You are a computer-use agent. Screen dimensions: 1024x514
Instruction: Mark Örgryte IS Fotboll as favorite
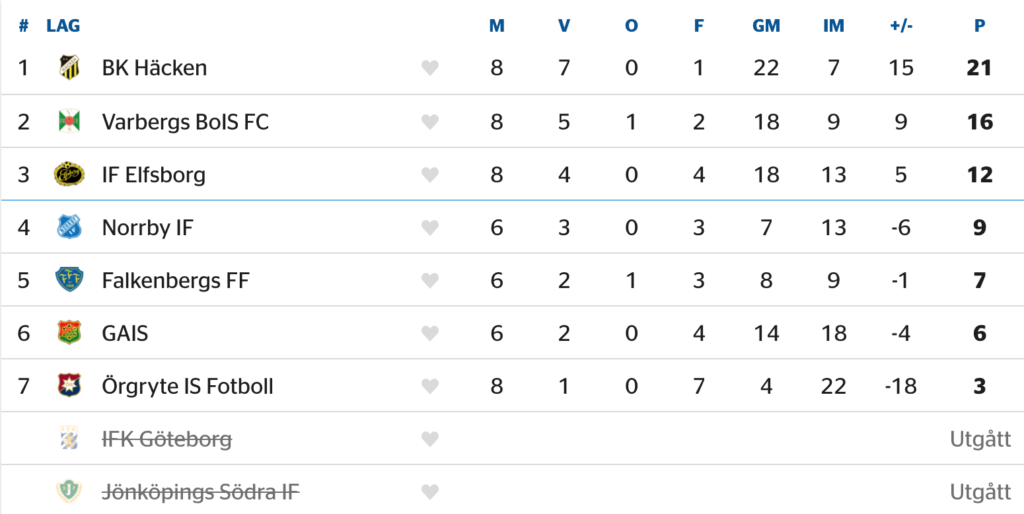click(430, 386)
